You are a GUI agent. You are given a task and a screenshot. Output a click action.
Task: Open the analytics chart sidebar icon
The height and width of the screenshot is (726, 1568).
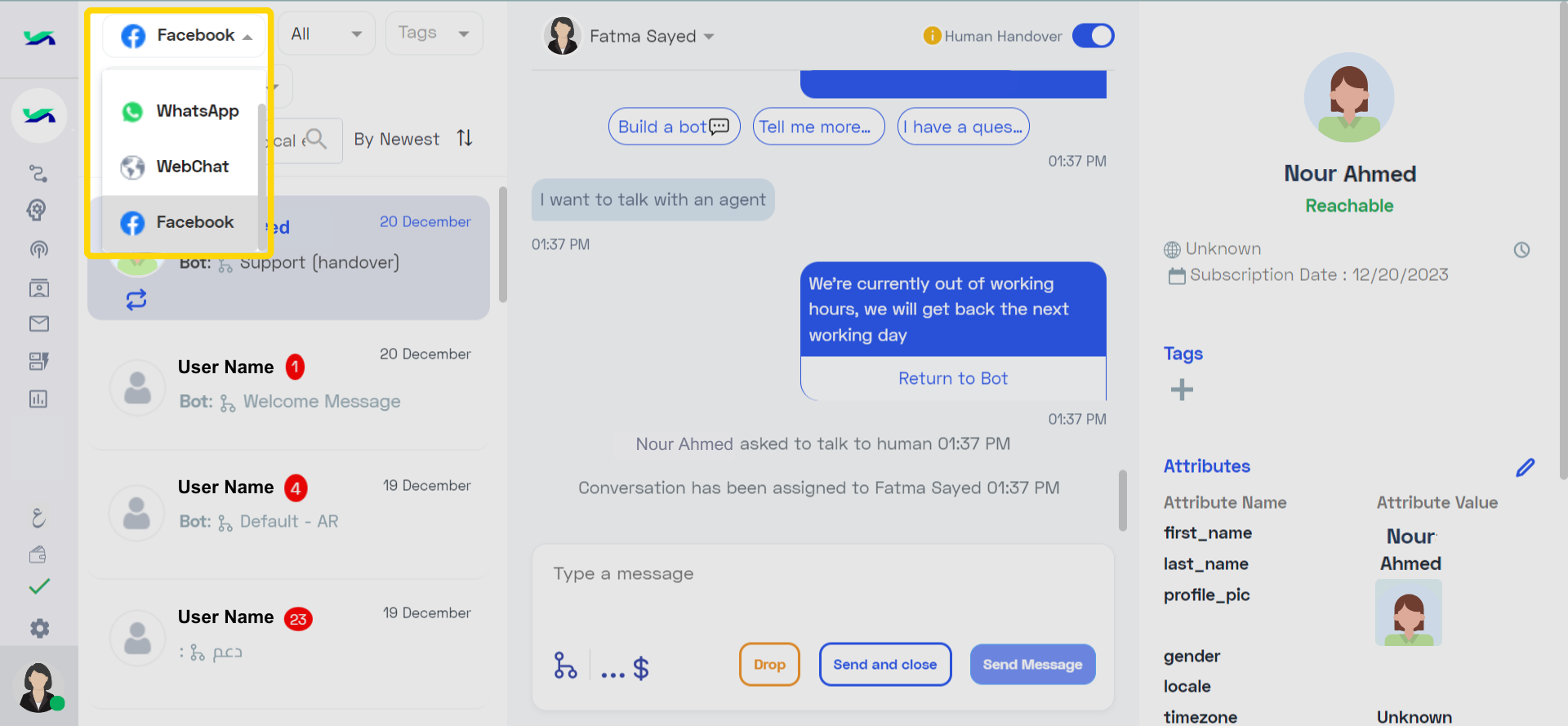pyautogui.click(x=38, y=399)
